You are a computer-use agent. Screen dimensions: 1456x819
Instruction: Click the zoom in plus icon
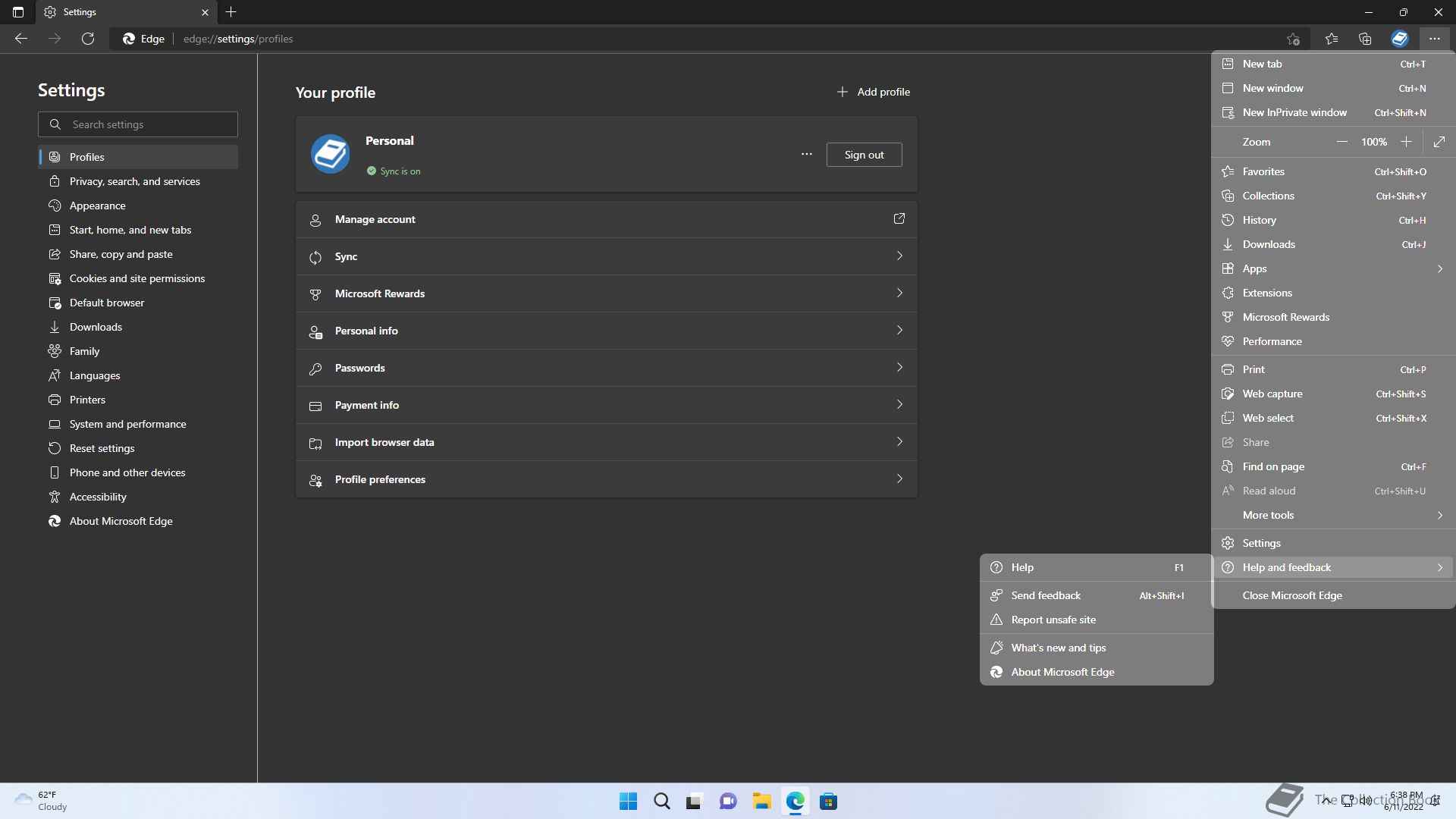coord(1406,142)
